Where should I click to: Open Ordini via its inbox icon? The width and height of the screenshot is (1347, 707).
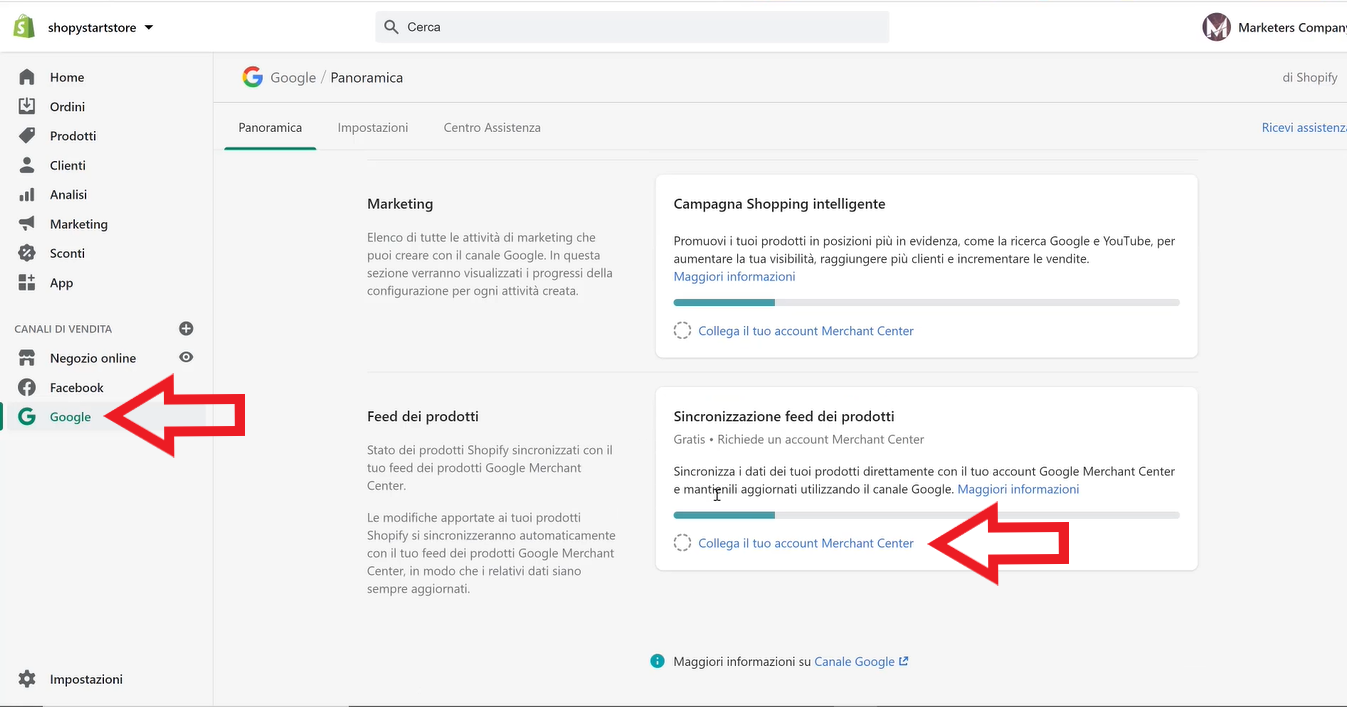click(x=27, y=106)
